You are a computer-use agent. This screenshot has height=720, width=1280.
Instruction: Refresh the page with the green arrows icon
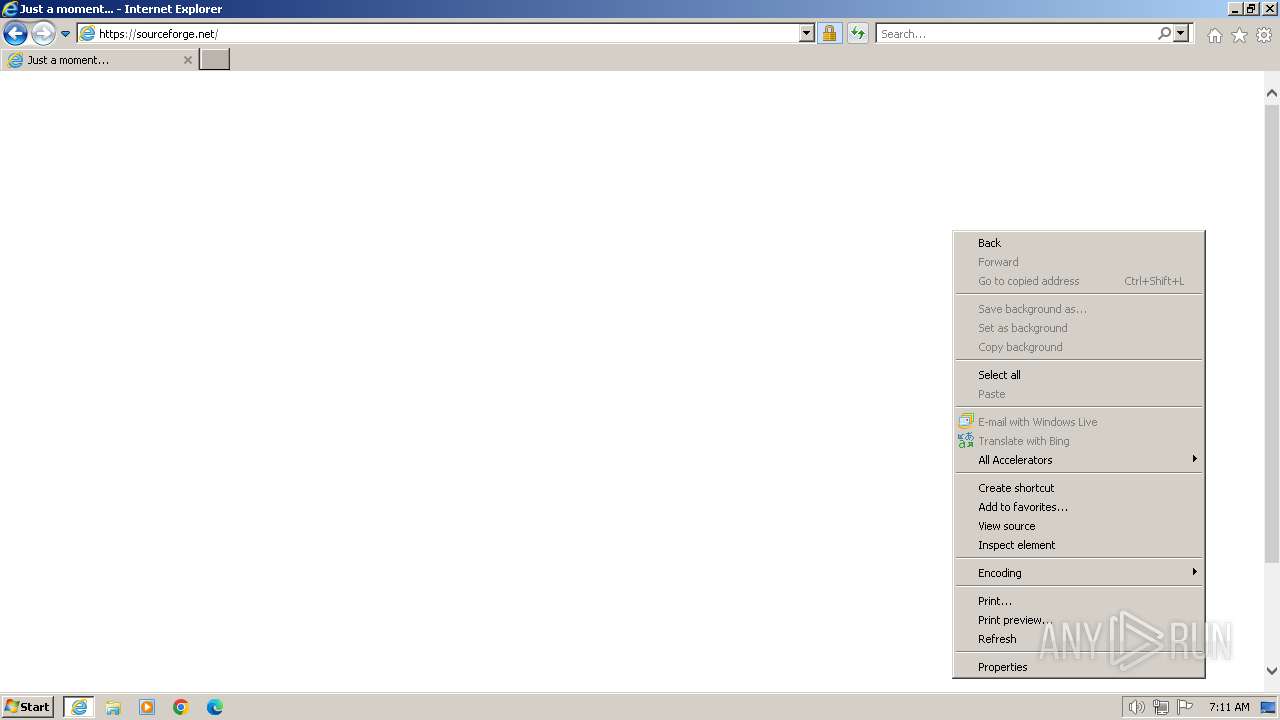(858, 33)
